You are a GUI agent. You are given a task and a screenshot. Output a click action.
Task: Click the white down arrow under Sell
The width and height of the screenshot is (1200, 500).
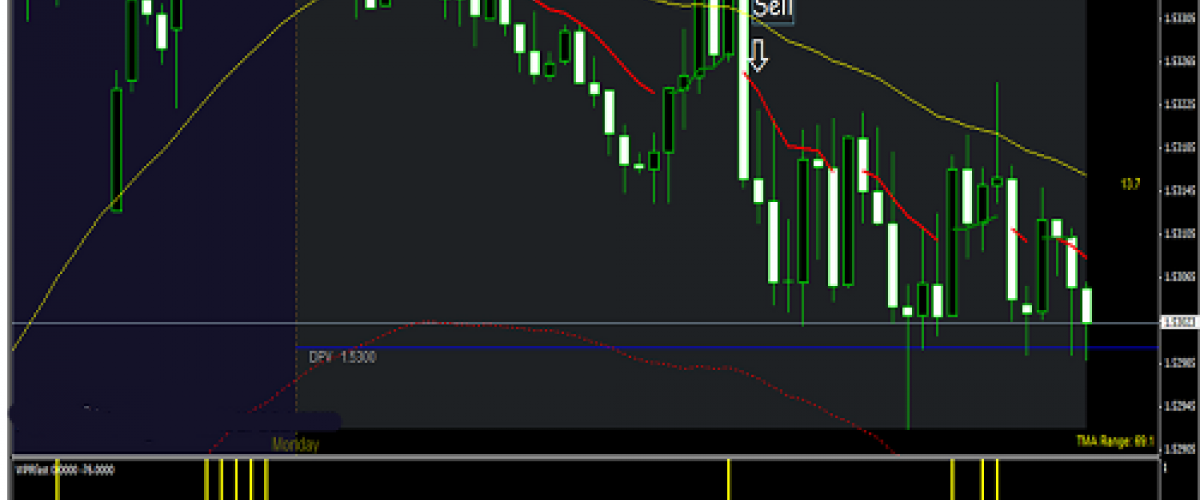pyautogui.click(x=757, y=56)
